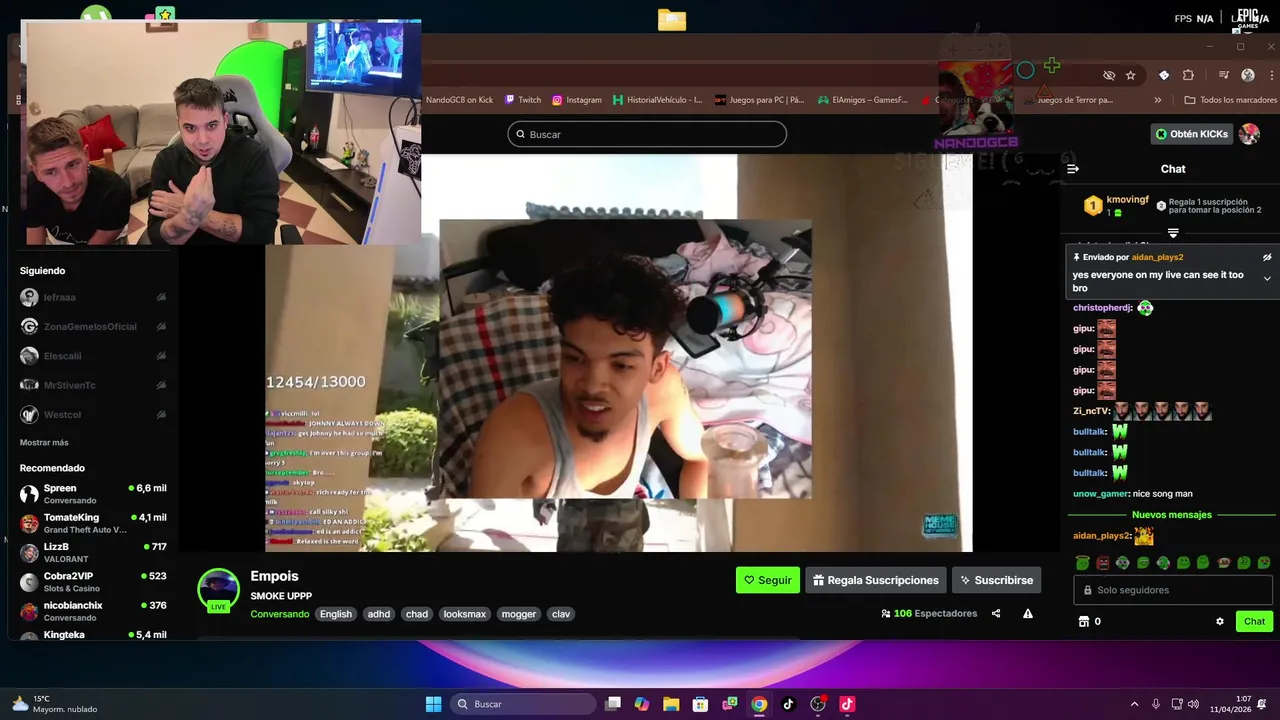Click the Buscar search field on Kick

647,134
